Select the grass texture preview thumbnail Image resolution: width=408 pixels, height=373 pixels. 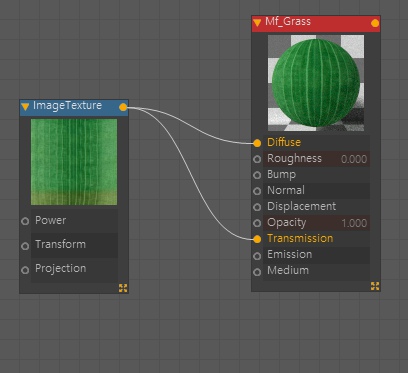pyautogui.click(x=74, y=162)
